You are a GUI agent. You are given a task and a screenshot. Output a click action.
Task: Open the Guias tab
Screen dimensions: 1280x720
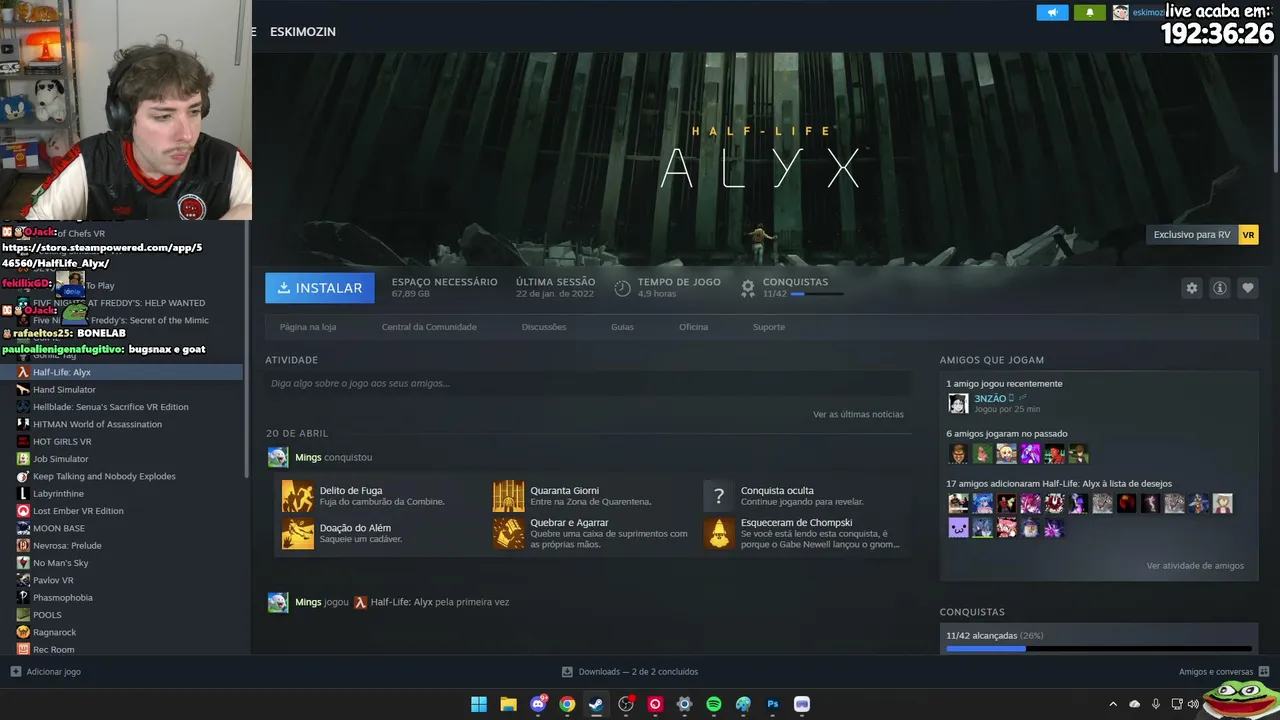pyautogui.click(x=622, y=327)
